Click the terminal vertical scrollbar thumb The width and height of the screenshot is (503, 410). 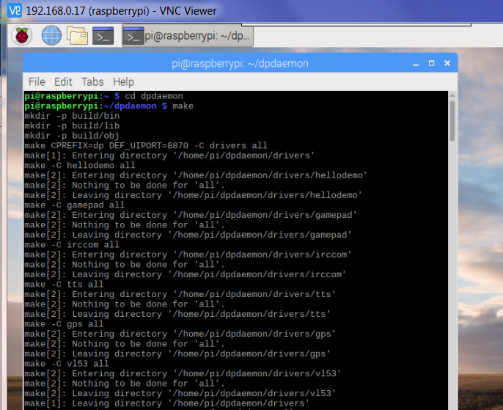(x=452, y=121)
